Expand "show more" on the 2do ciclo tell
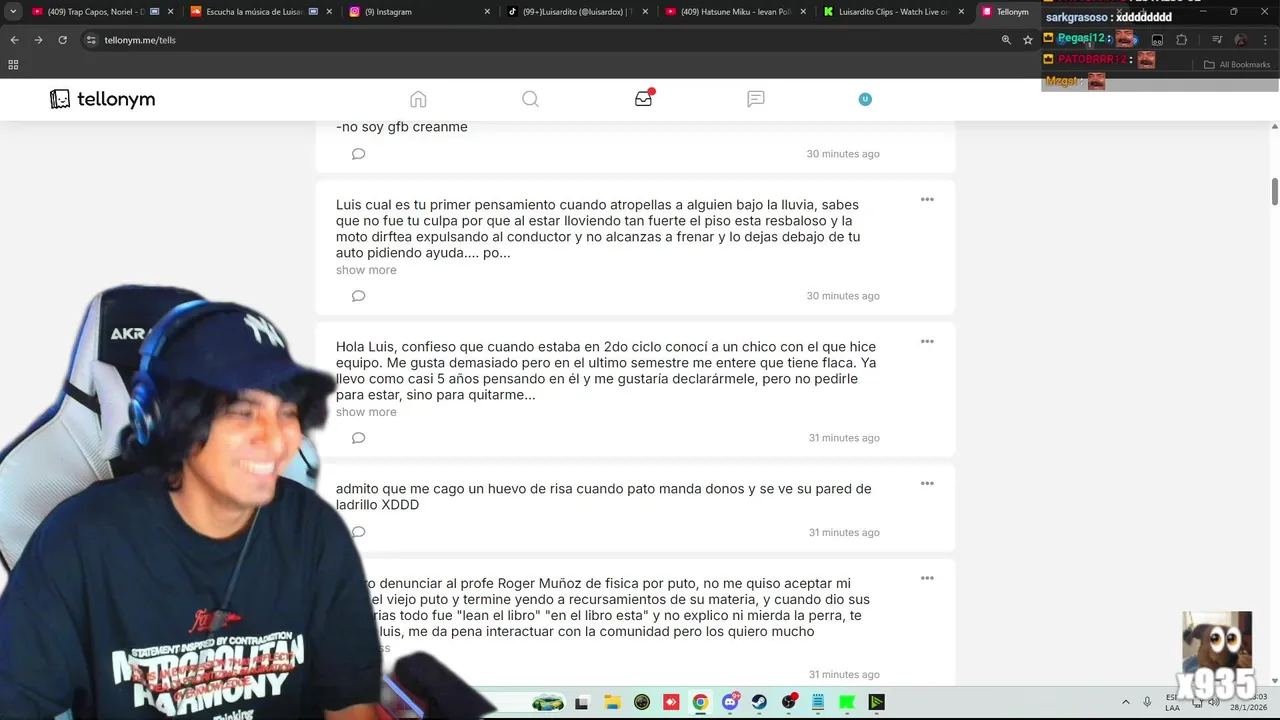 click(366, 412)
